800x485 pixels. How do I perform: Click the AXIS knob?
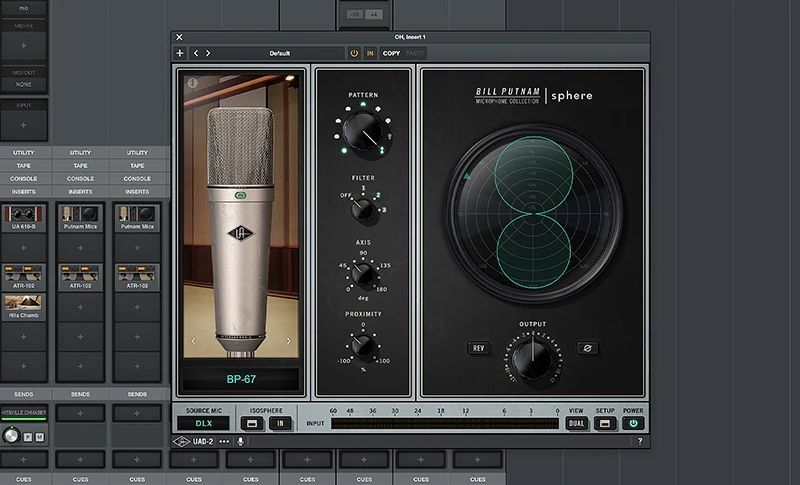[363, 275]
